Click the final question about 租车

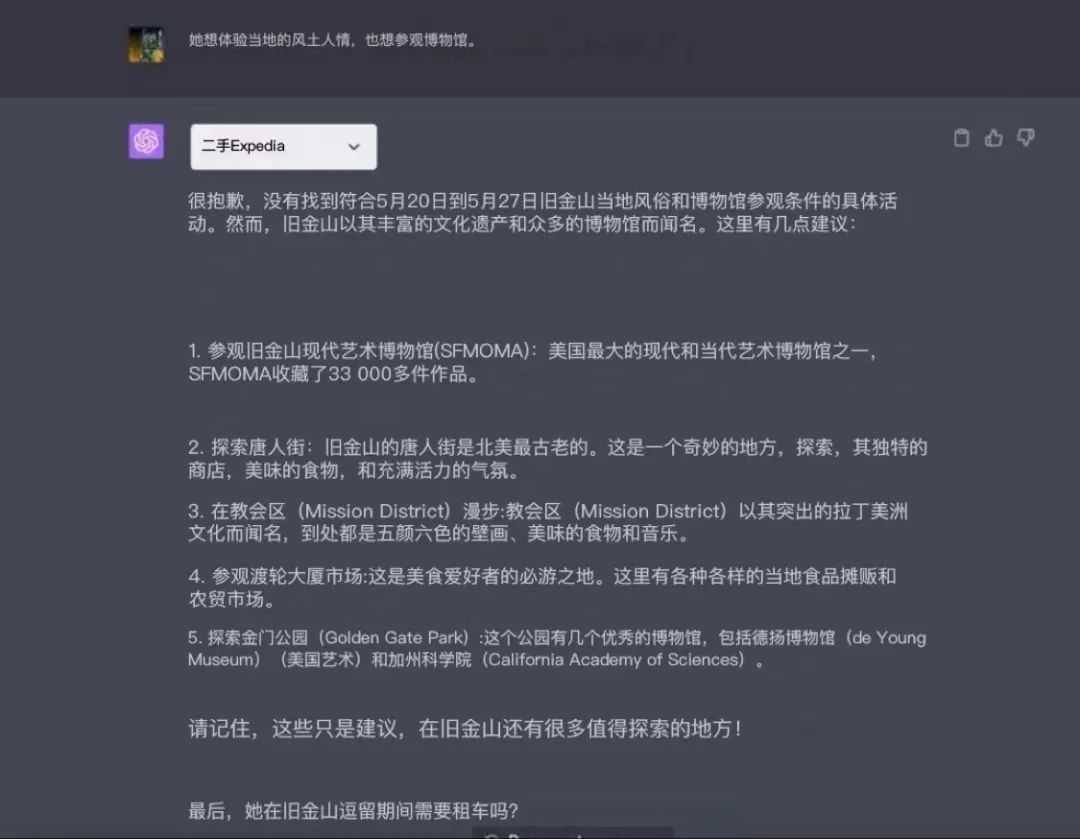click(353, 811)
